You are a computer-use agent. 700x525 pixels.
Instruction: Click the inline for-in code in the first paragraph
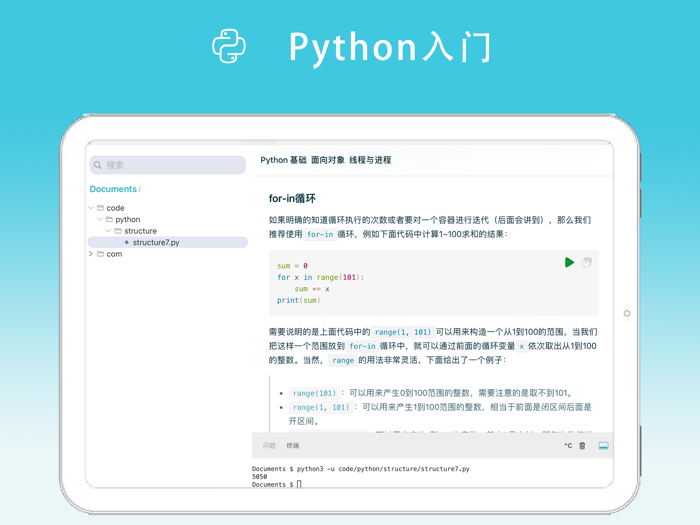tap(320, 234)
